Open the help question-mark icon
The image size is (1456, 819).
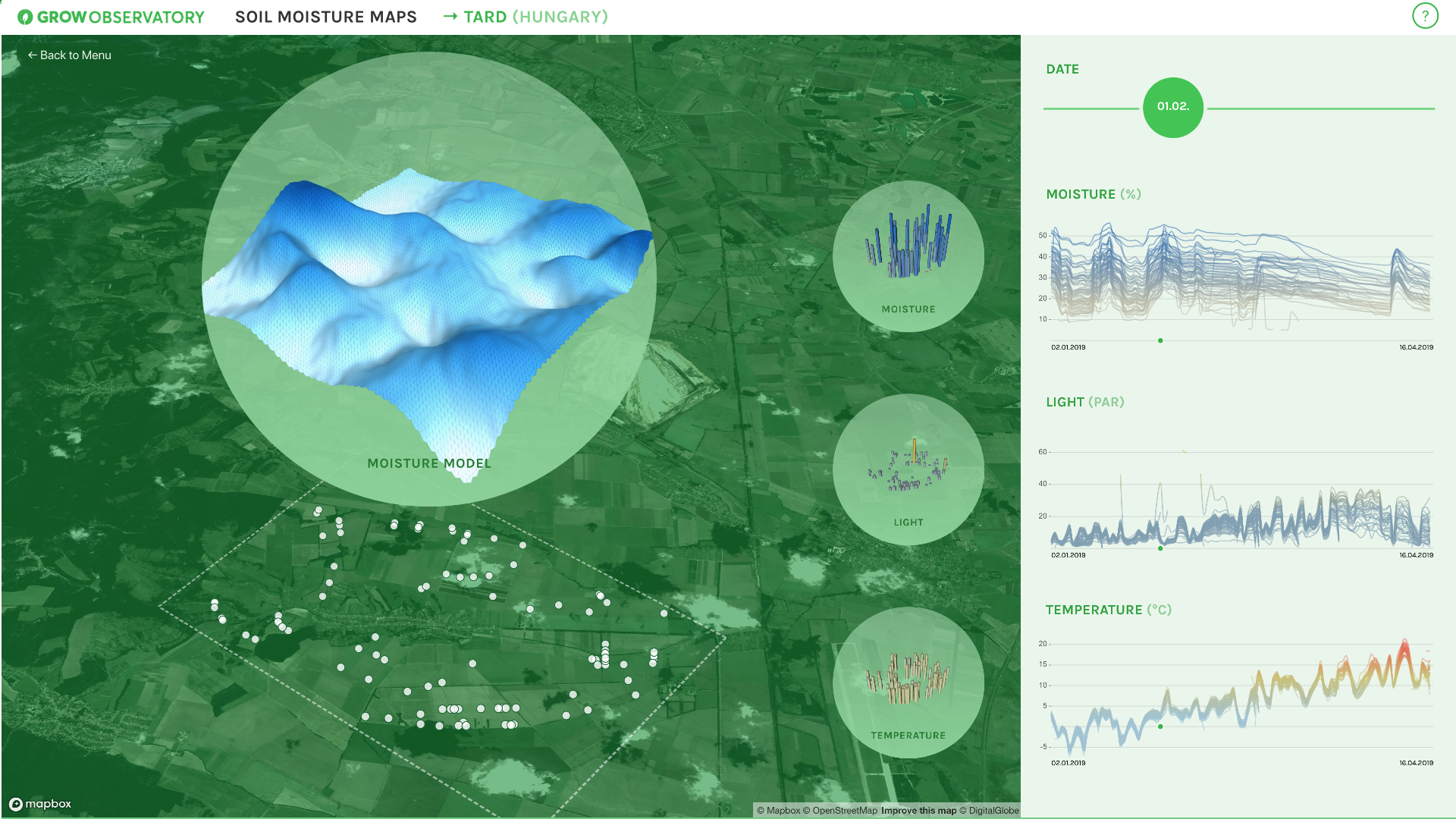(x=1425, y=15)
